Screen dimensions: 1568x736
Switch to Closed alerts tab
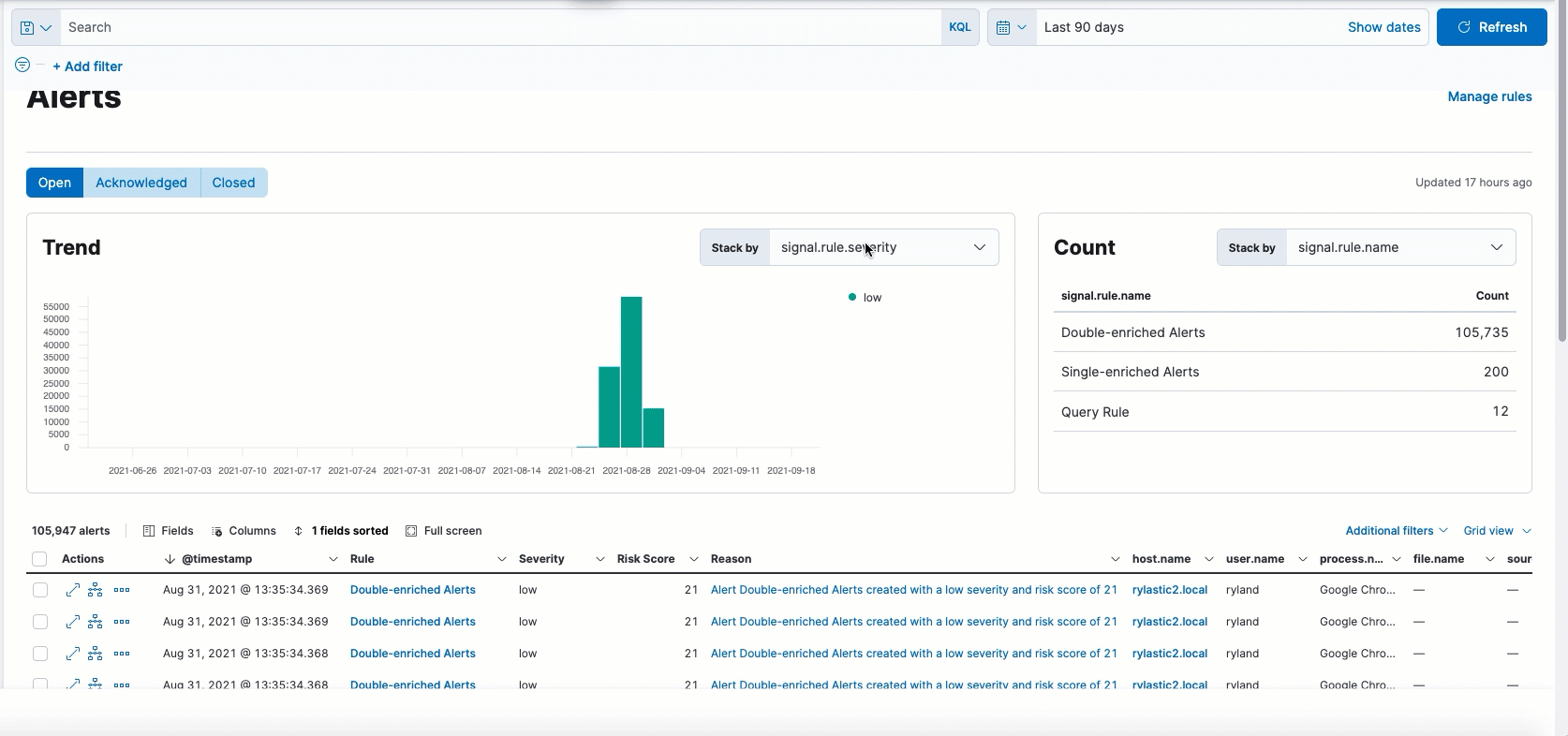[233, 183]
